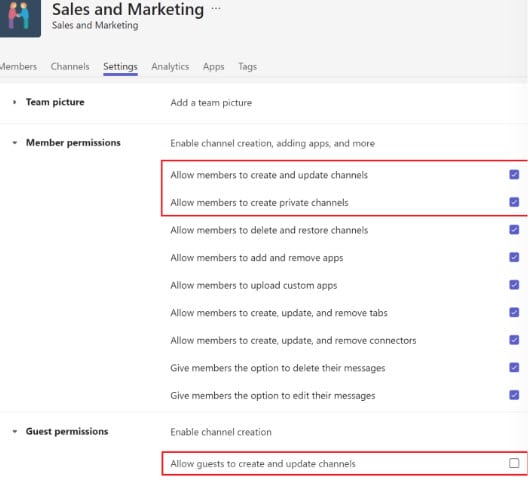
Task: Go to the Apps tab
Action: 214,66
